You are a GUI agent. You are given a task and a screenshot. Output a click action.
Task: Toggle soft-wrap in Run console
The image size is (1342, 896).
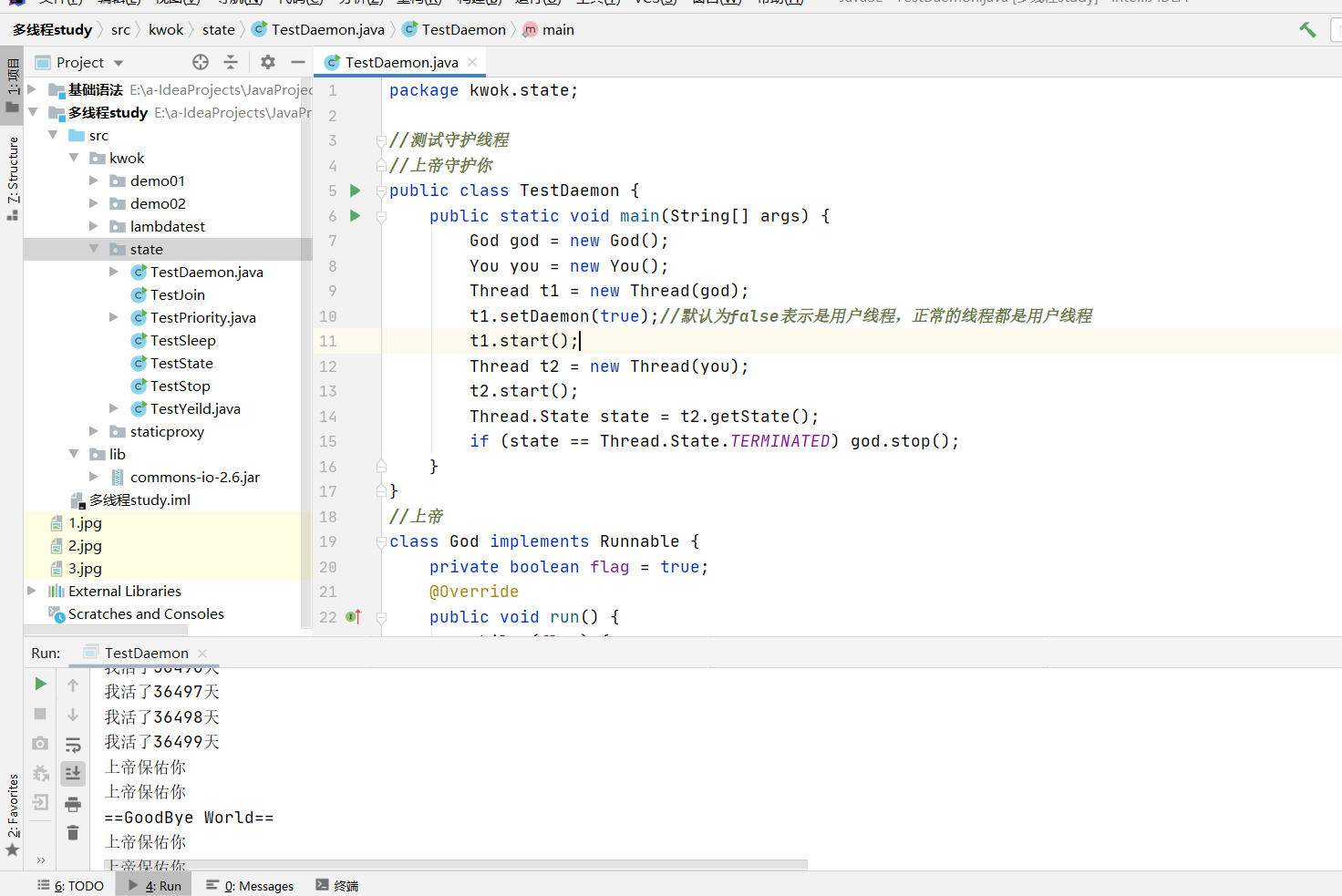coord(73,745)
